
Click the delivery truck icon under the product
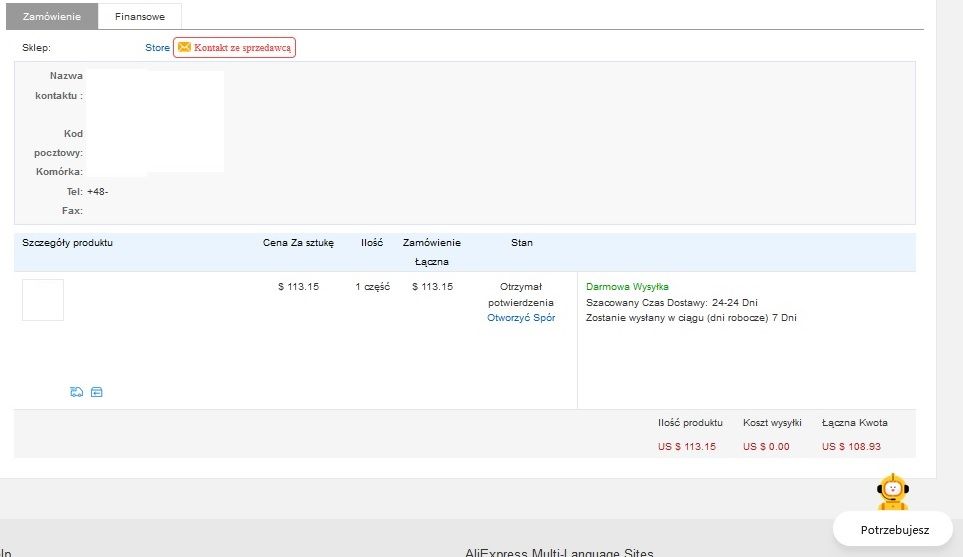point(77,392)
